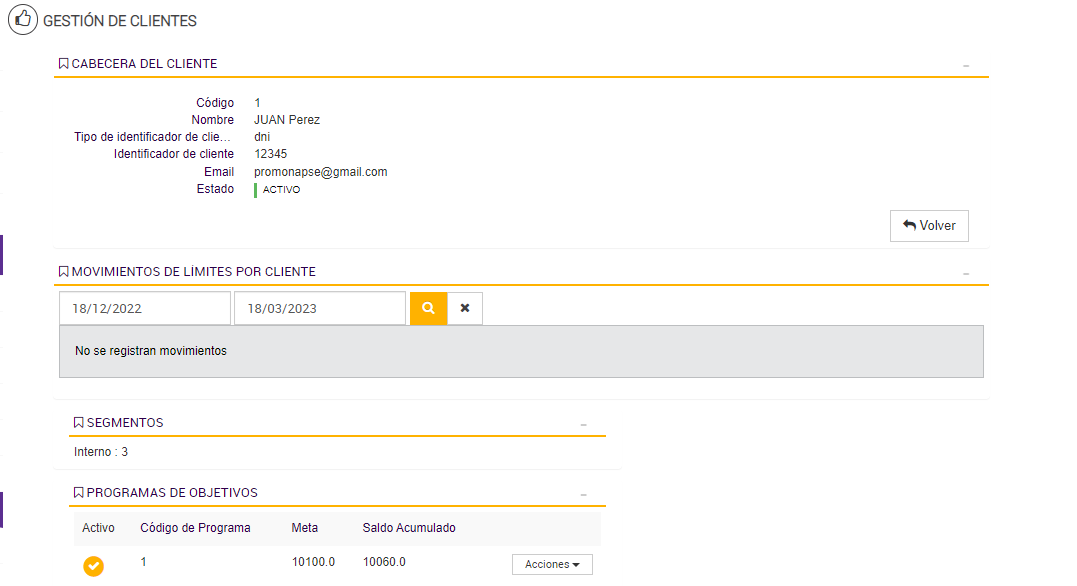Click the Código de Programa column header
Image resolution: width=1077 pixels, height=586 pixels.
[195, 528]
